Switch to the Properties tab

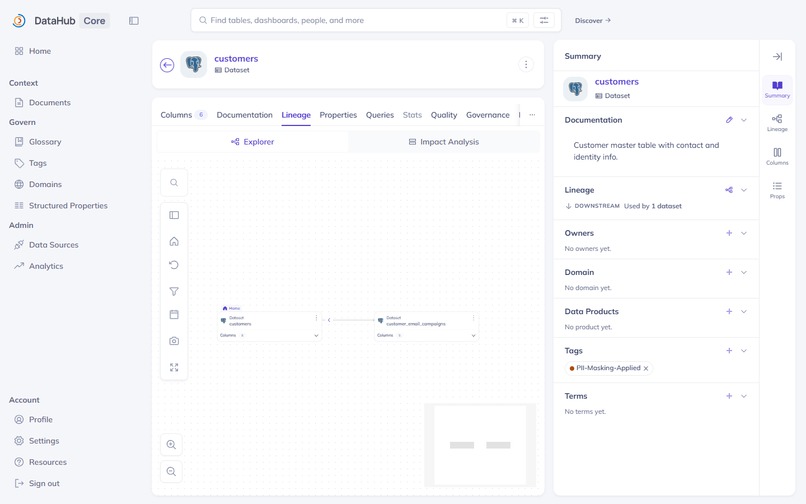point(338,115)
